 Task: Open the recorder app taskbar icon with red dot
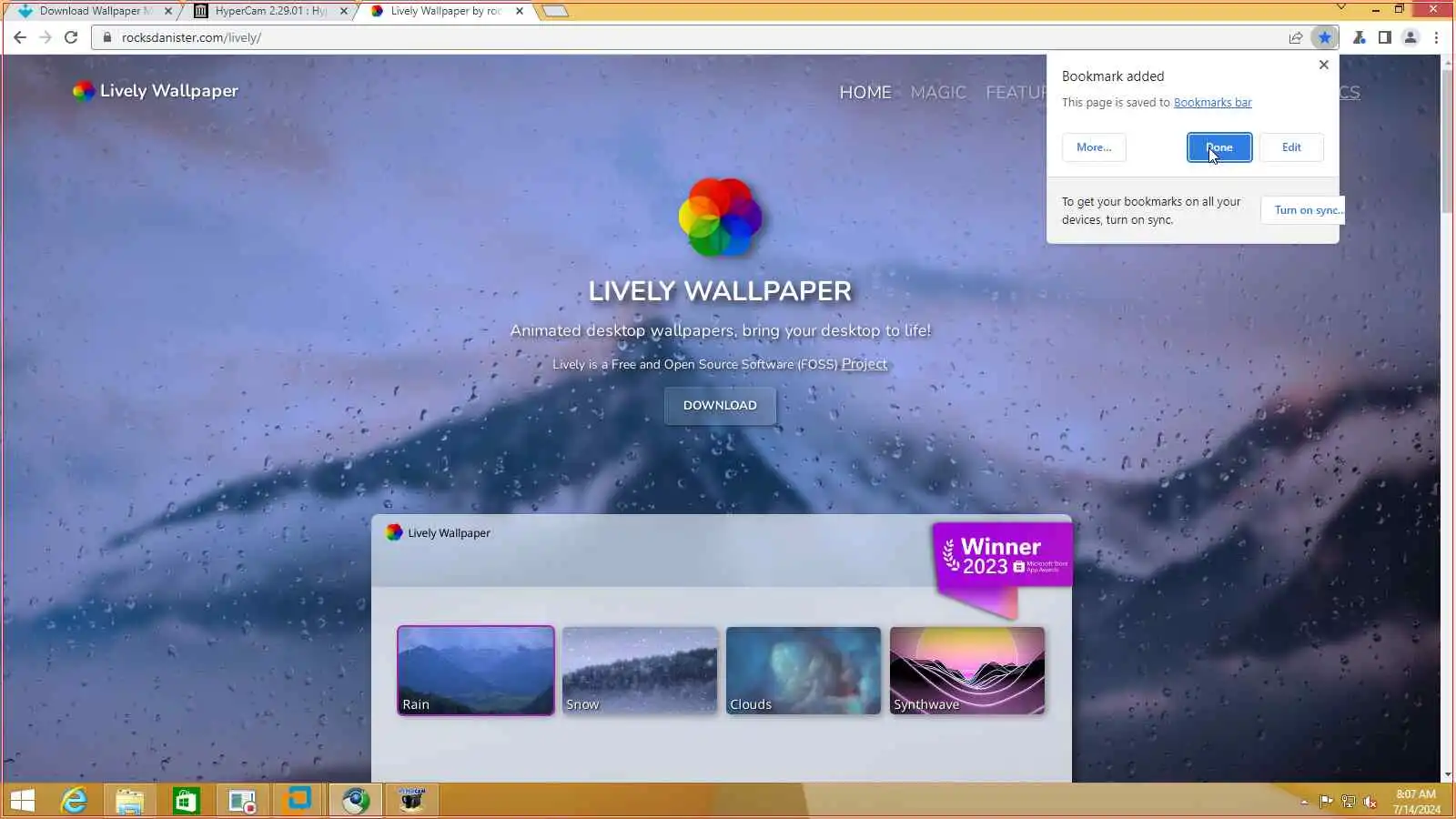pyautogui.click(x=243, y=801)
